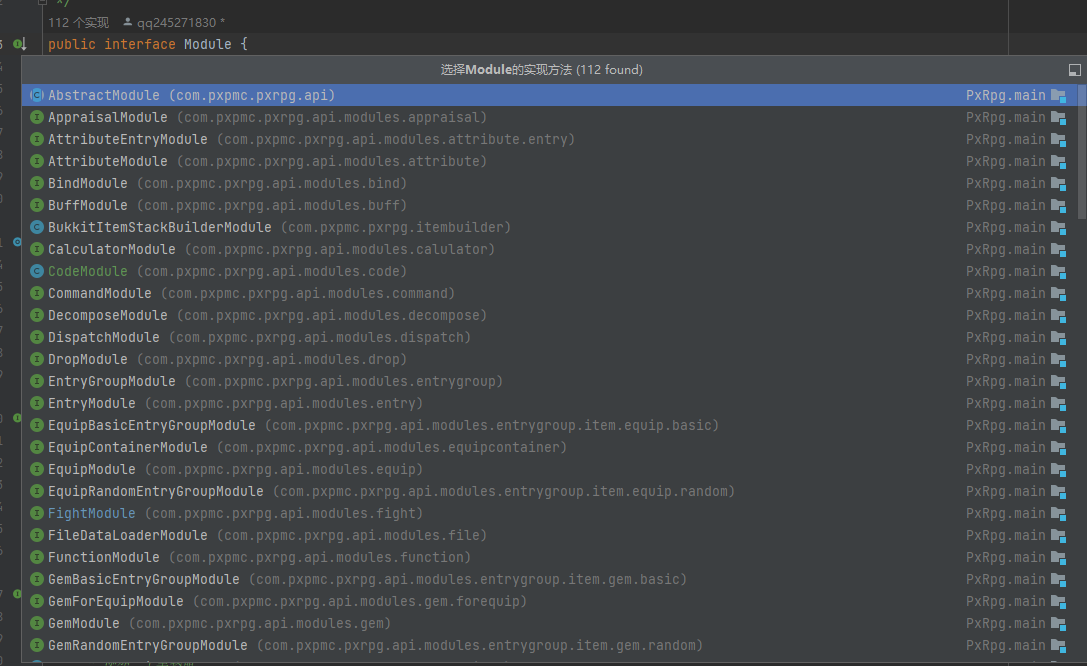Click the class icon beside AbstractModule
Image resolution: width=1087 pixels, height=666 pixels.
(x=37, y=95)
